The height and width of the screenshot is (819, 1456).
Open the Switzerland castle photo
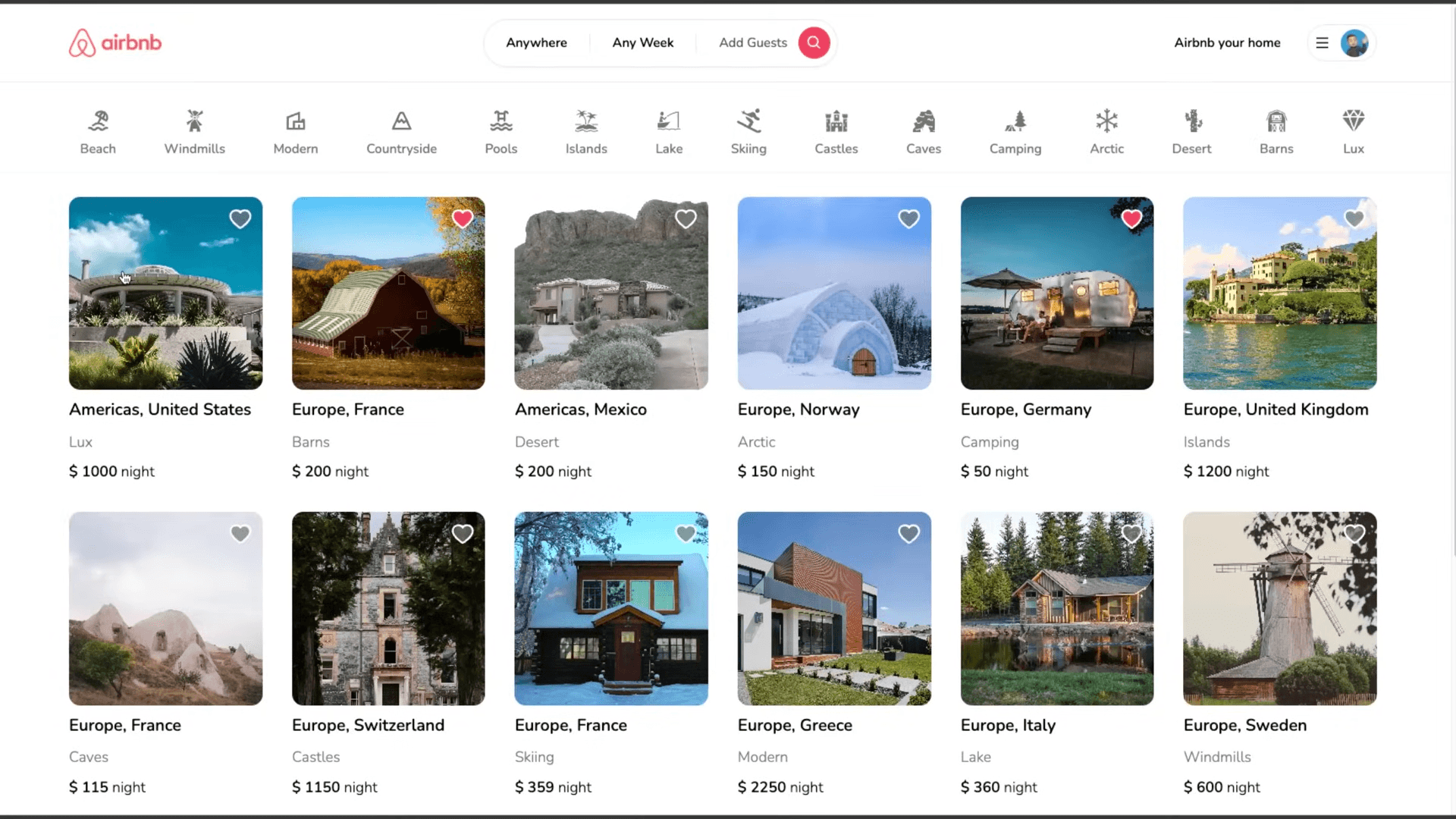pos(388,609)
